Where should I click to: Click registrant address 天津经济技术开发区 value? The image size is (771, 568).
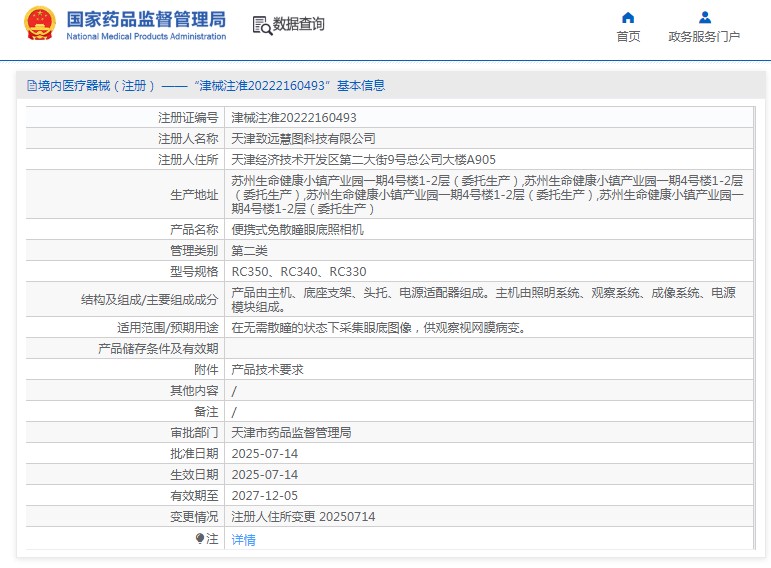coord(363,160)
